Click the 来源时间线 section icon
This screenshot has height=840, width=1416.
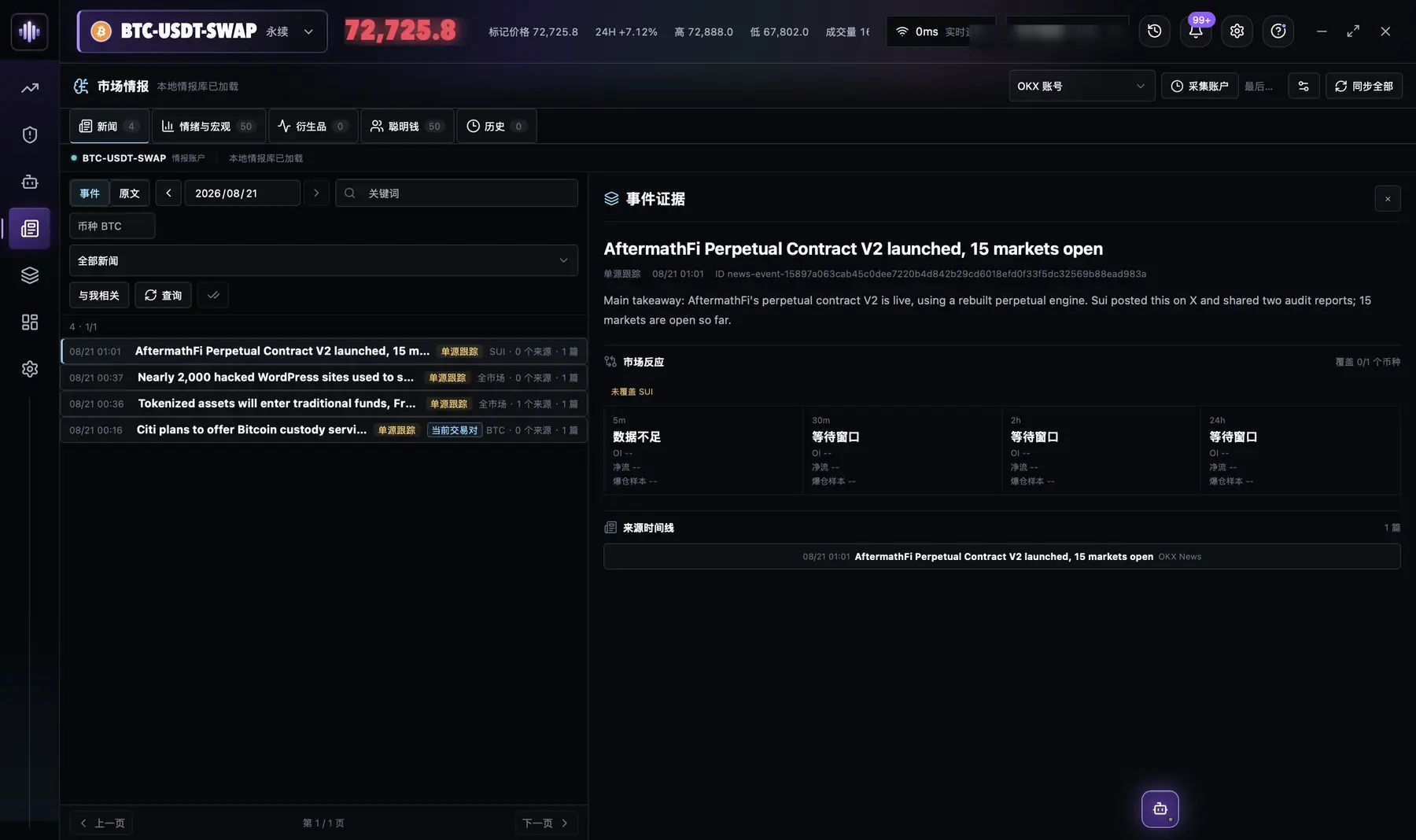pyautogui.click(x=610, y=528)
